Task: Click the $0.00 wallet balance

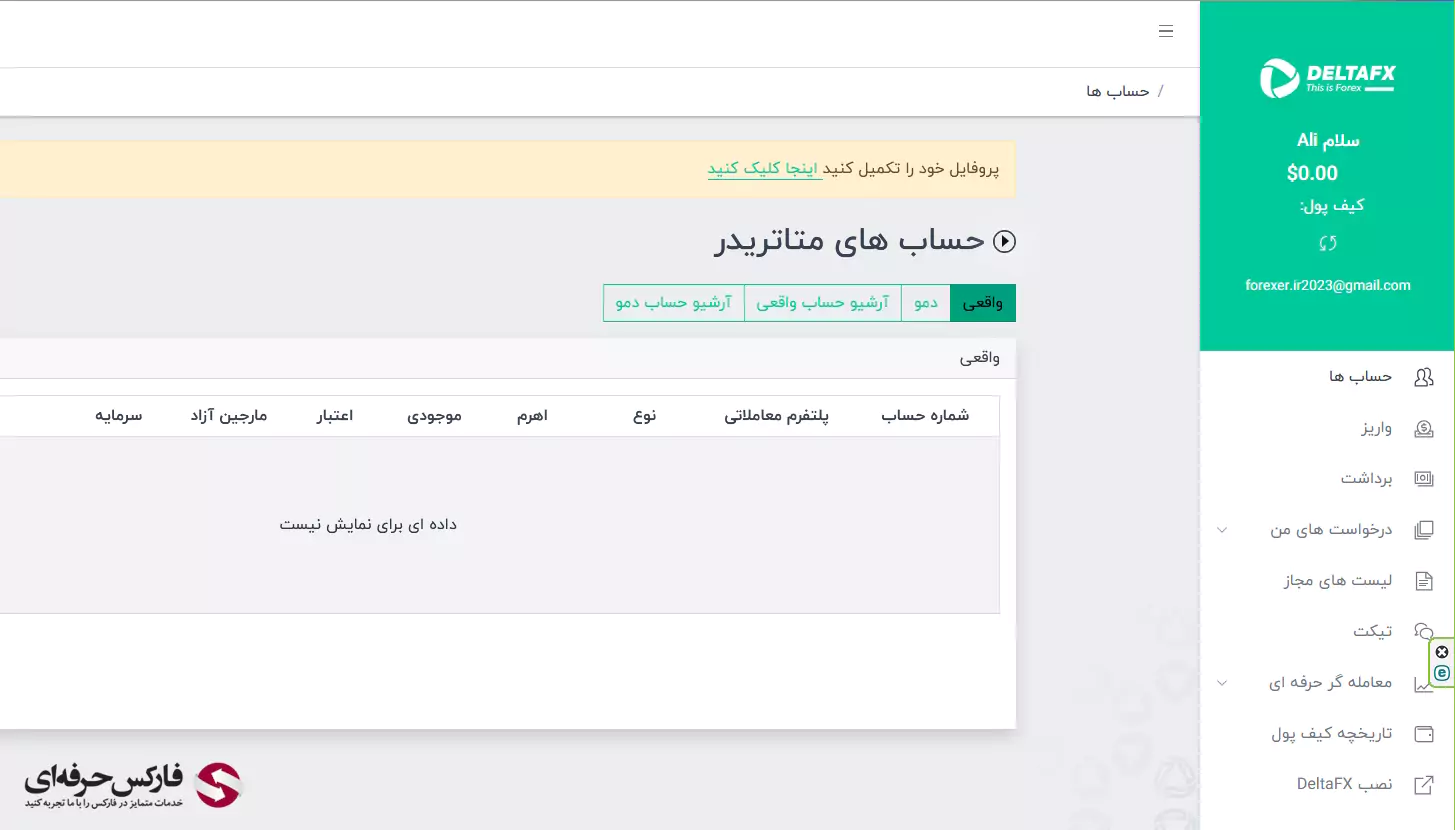Action: 1312,173
